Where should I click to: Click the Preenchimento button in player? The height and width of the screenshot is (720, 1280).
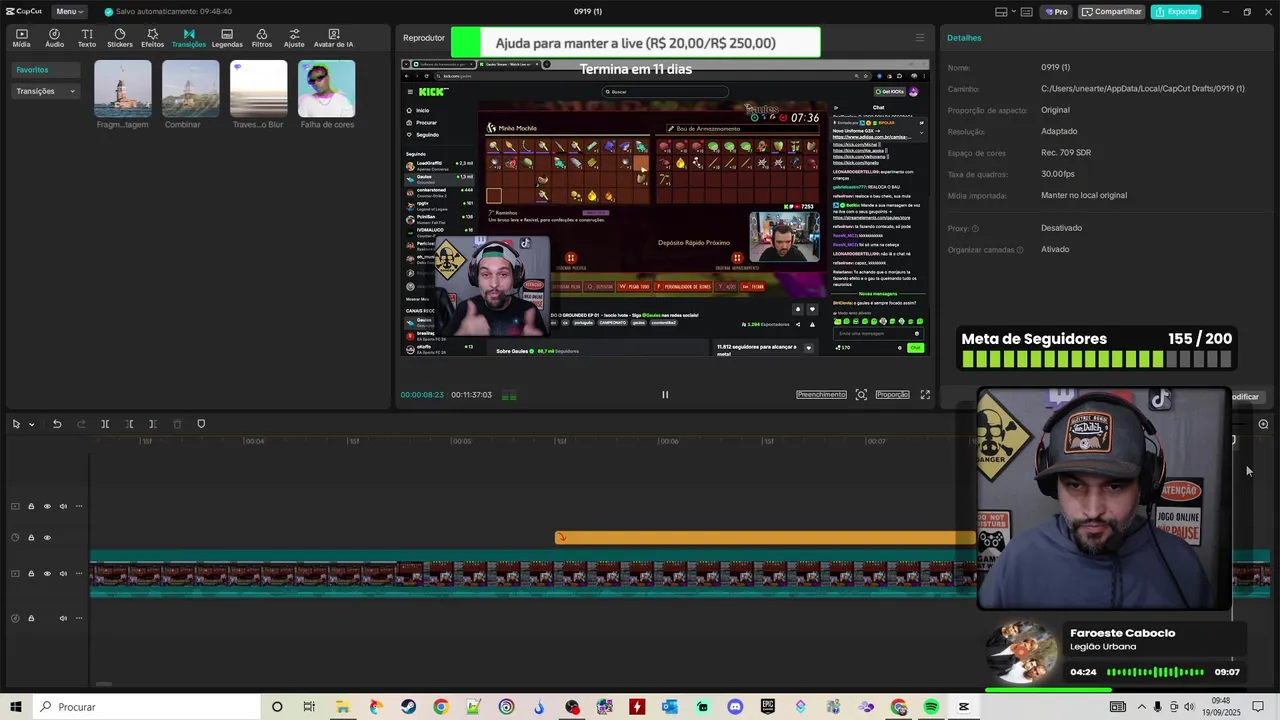[821, 394]
